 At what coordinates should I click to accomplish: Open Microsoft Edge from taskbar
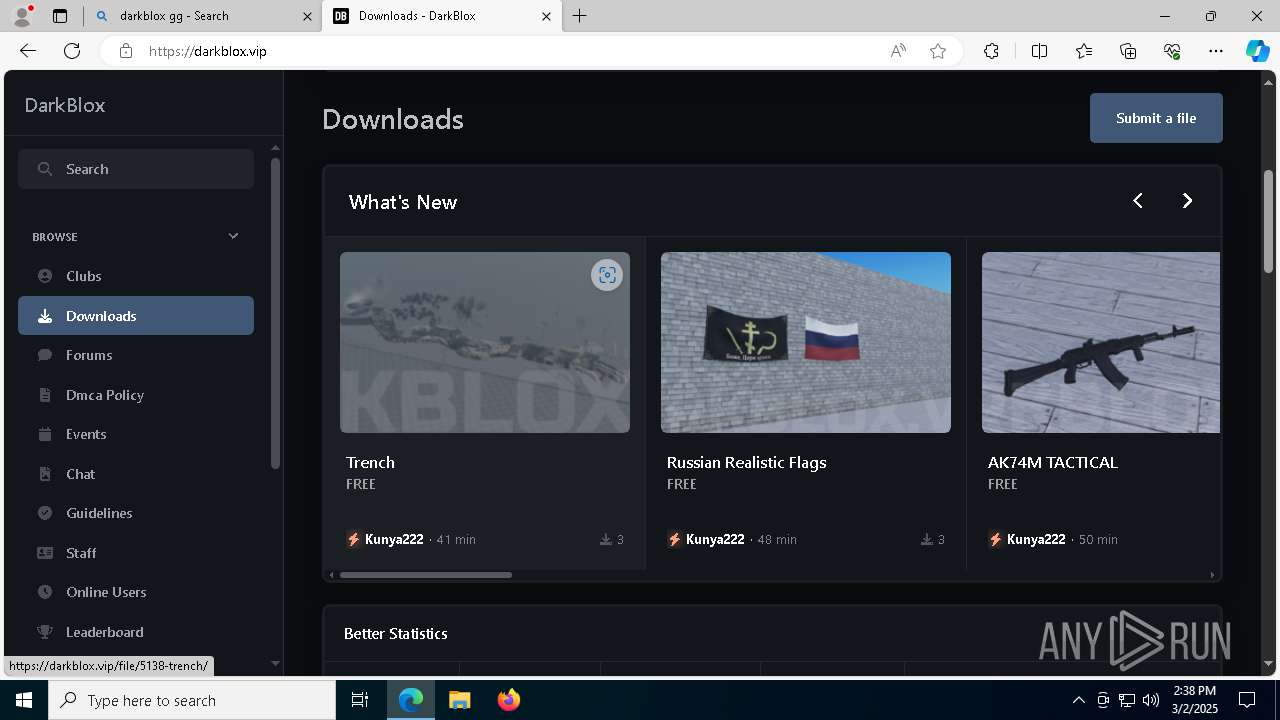pos(411,700)
